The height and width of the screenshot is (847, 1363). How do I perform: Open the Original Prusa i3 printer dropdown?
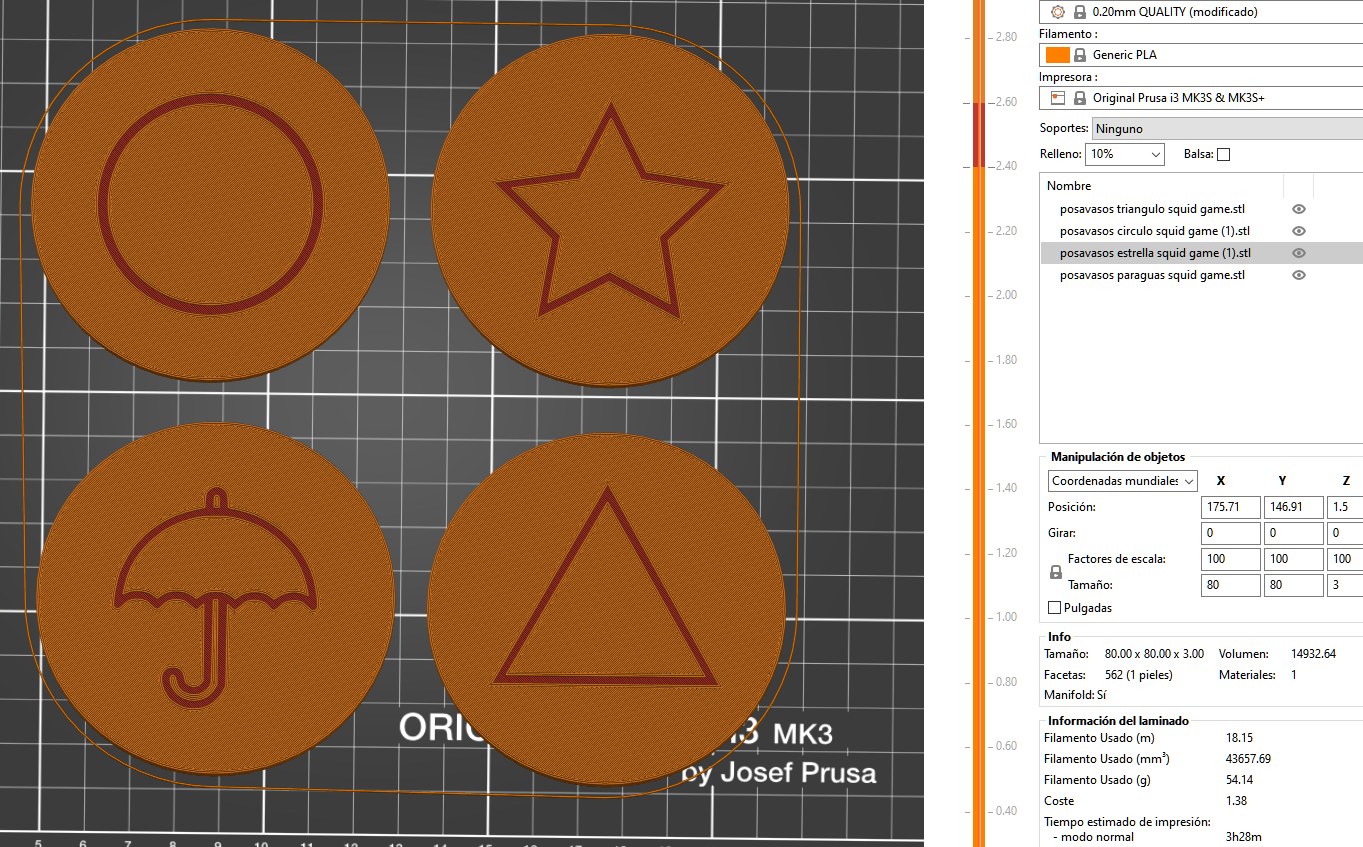pyautogui.click(x=1201, y=98)
